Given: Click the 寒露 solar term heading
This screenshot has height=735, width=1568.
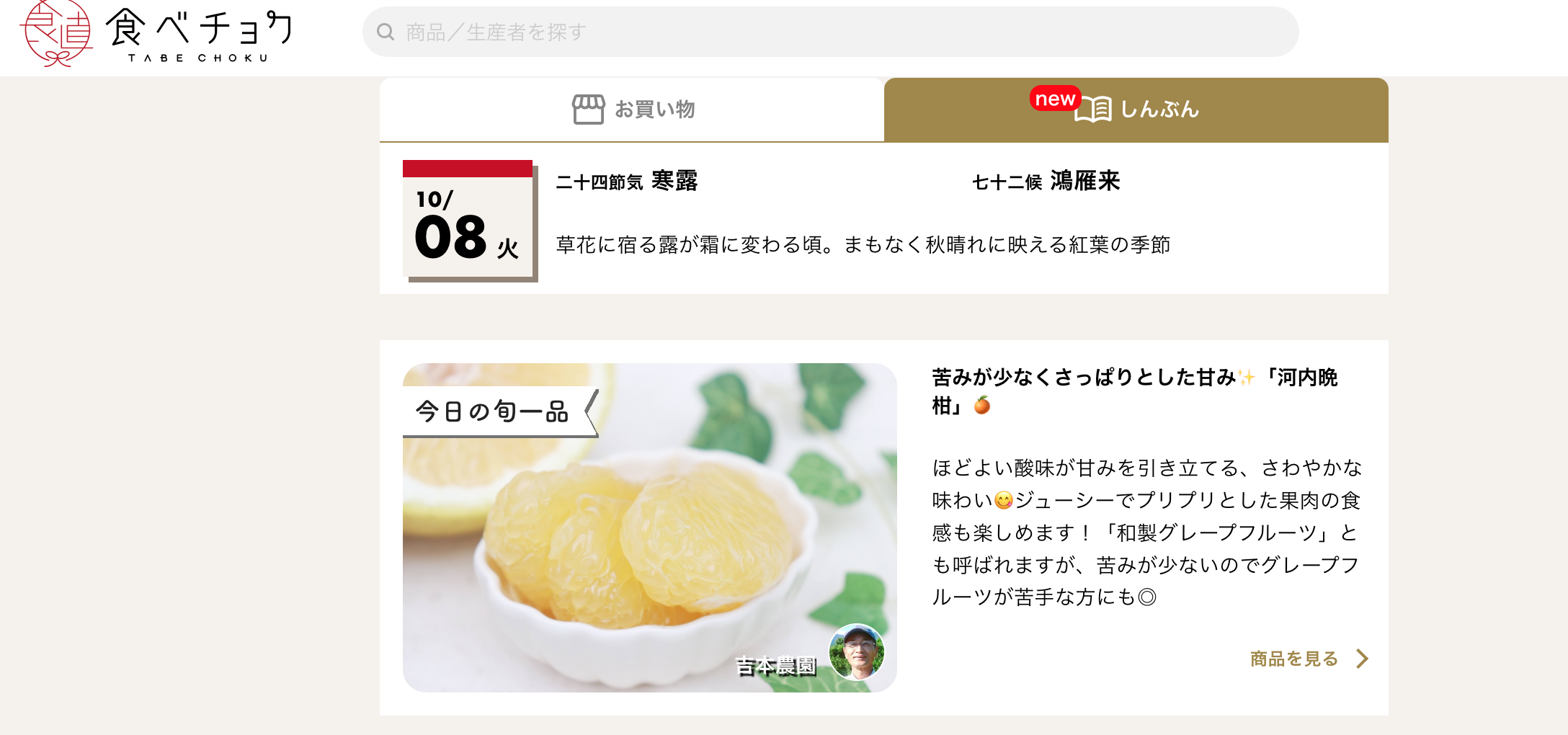Looking at the screenshot, I should 674,181.
